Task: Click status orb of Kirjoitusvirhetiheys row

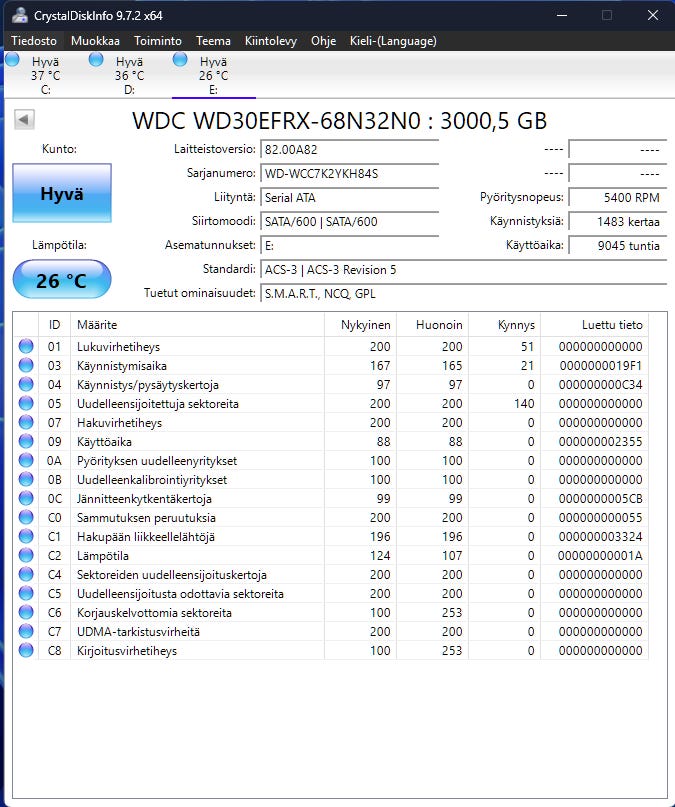Action: coord(26,651)
